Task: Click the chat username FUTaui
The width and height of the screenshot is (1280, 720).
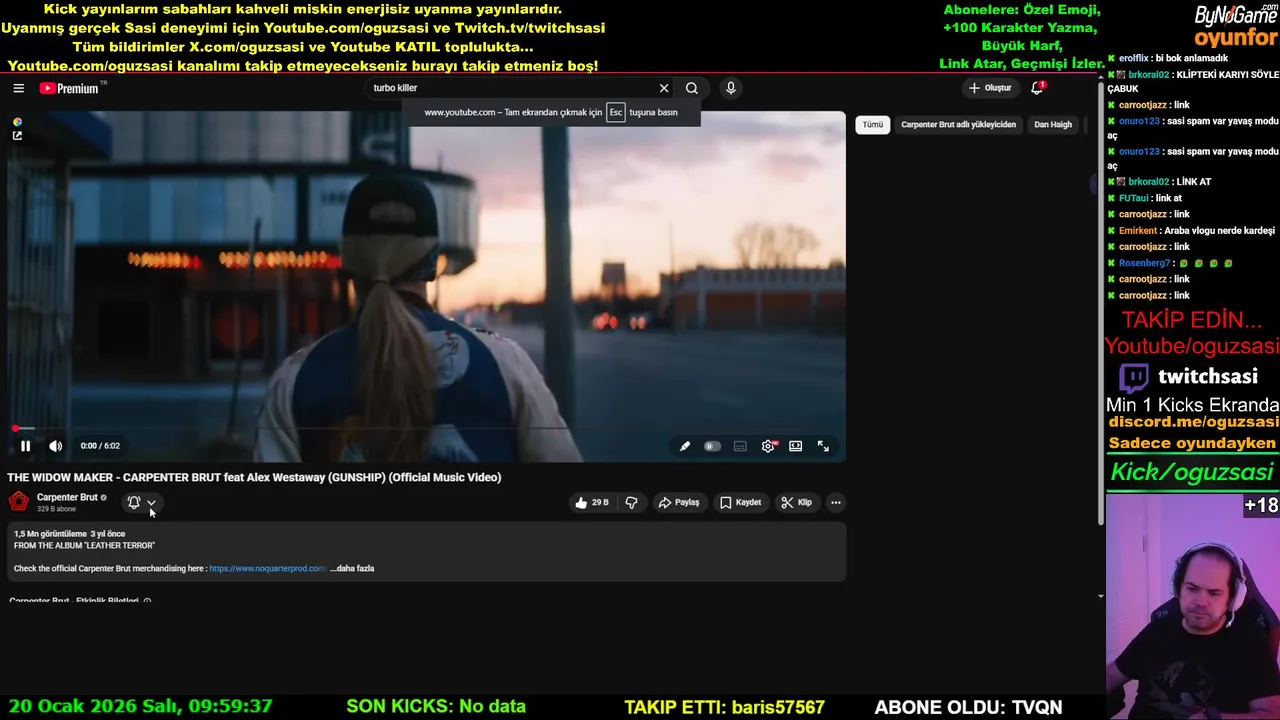Action: [x=1134, y=198]
